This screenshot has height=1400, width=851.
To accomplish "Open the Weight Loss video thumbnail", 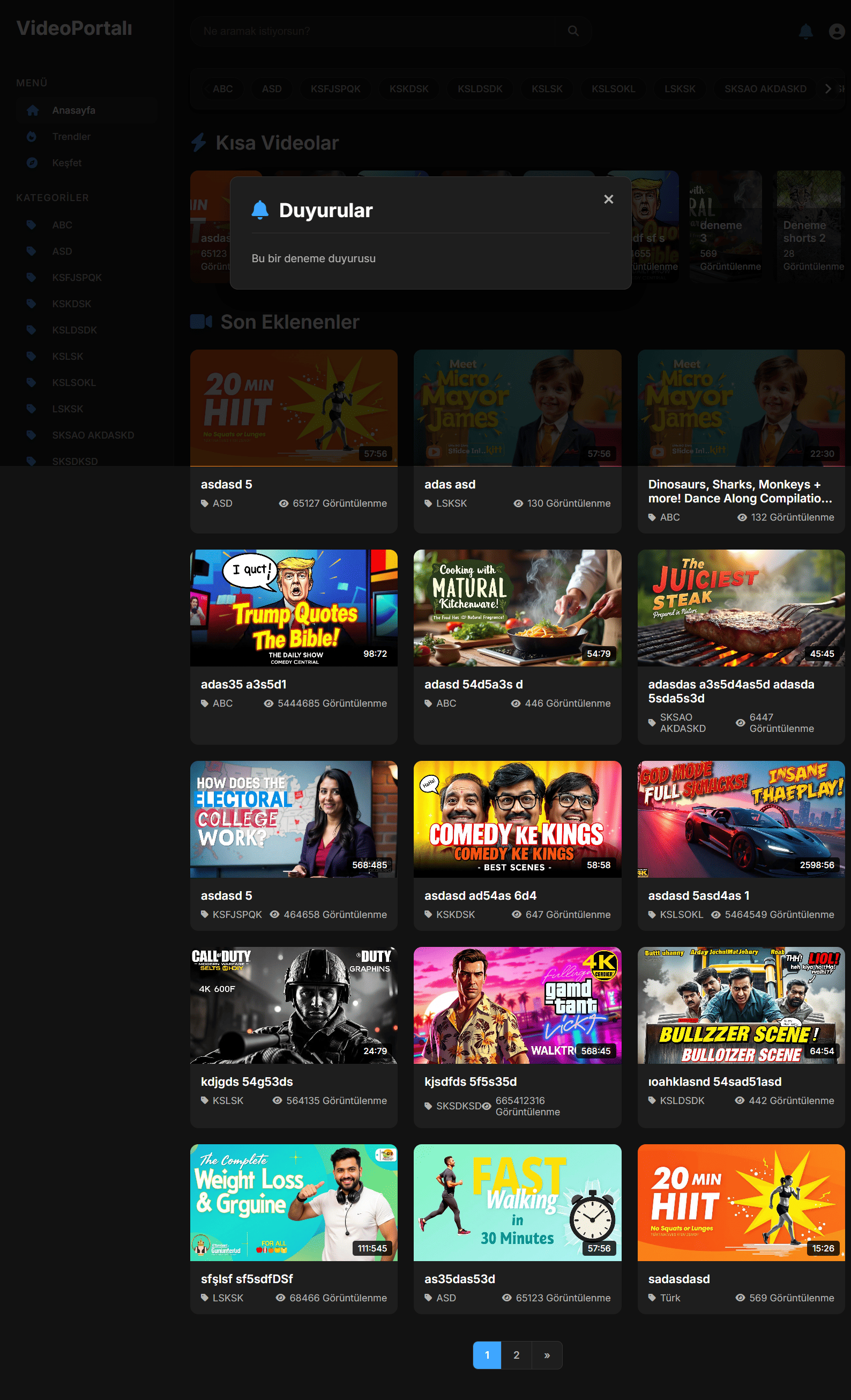I will 294,1202.
